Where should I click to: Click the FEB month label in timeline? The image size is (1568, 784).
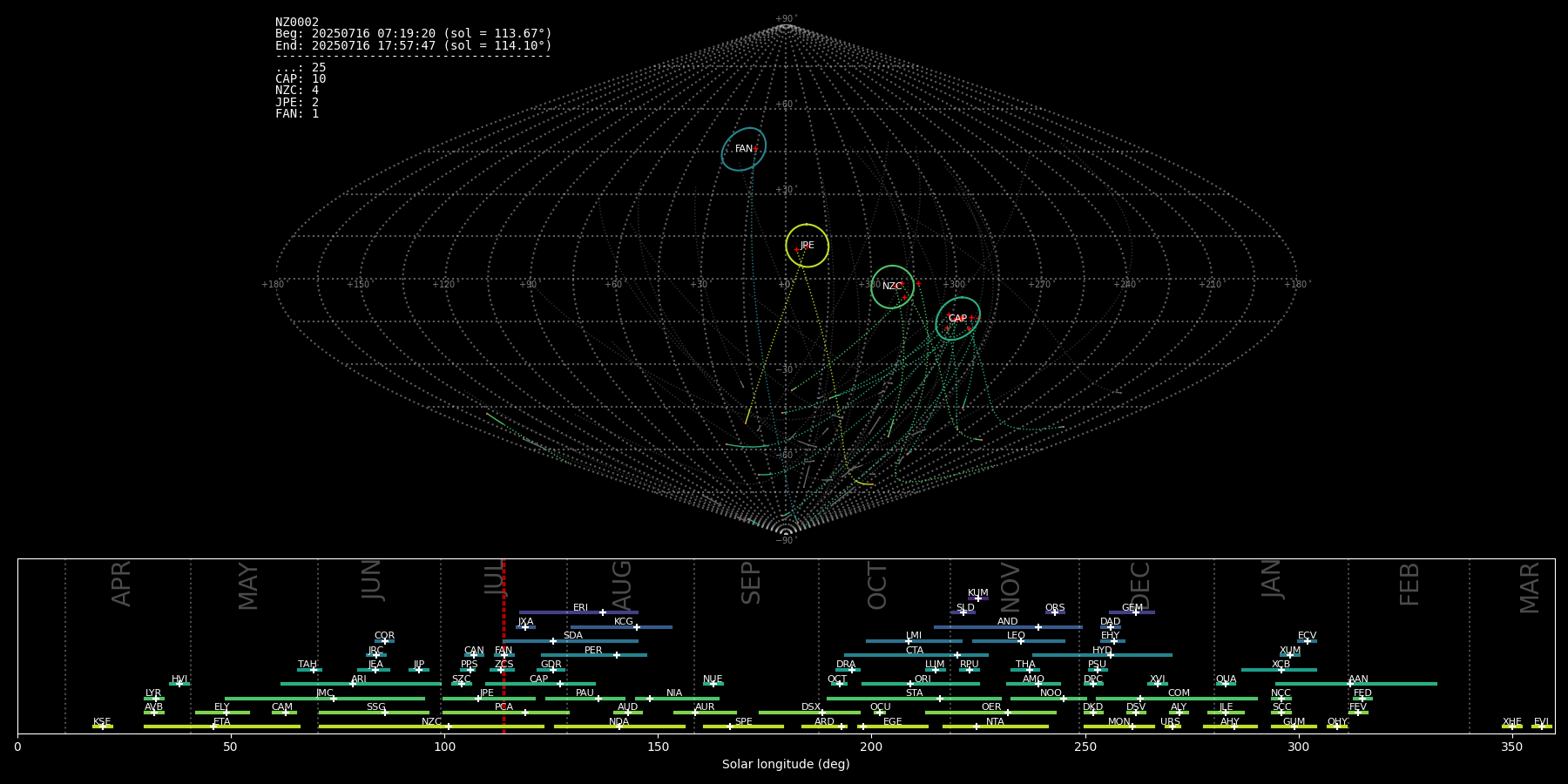tap(1409, 585)
